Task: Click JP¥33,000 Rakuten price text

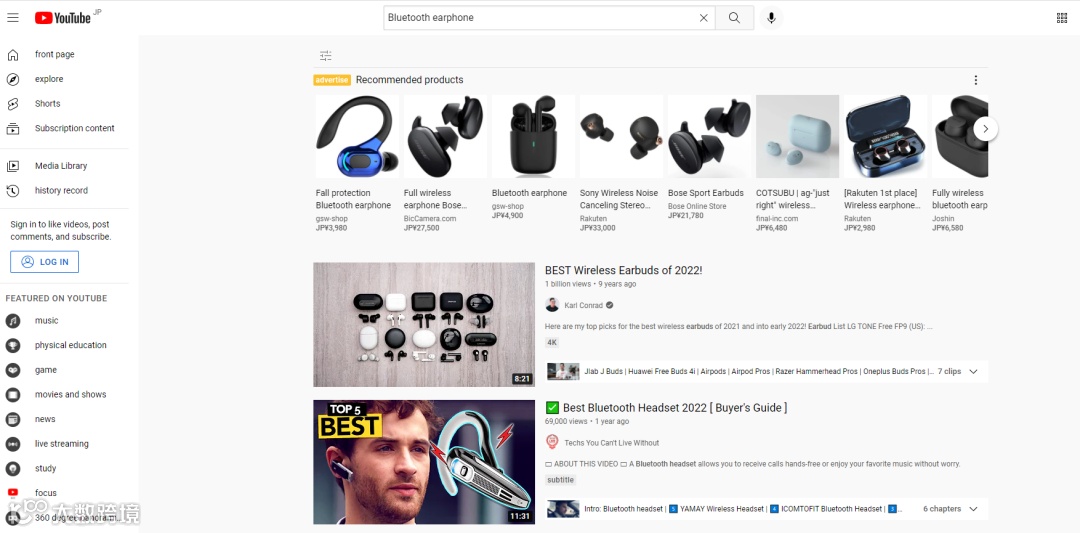Action: 598,228
